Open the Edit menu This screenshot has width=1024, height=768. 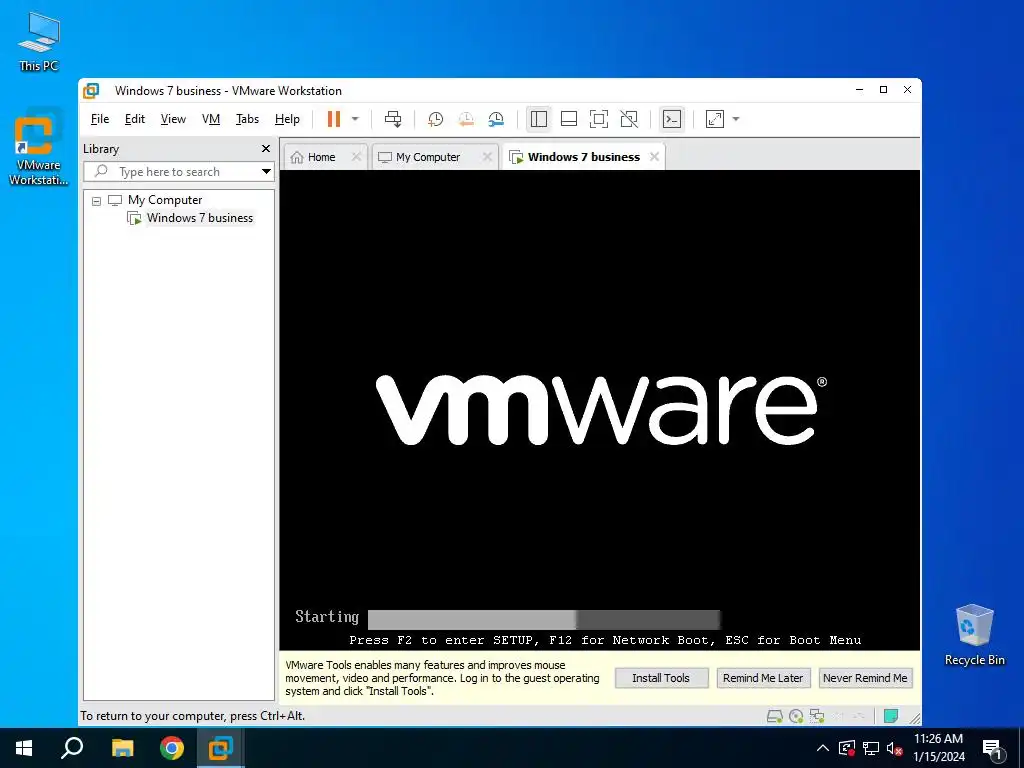point(135,119)
